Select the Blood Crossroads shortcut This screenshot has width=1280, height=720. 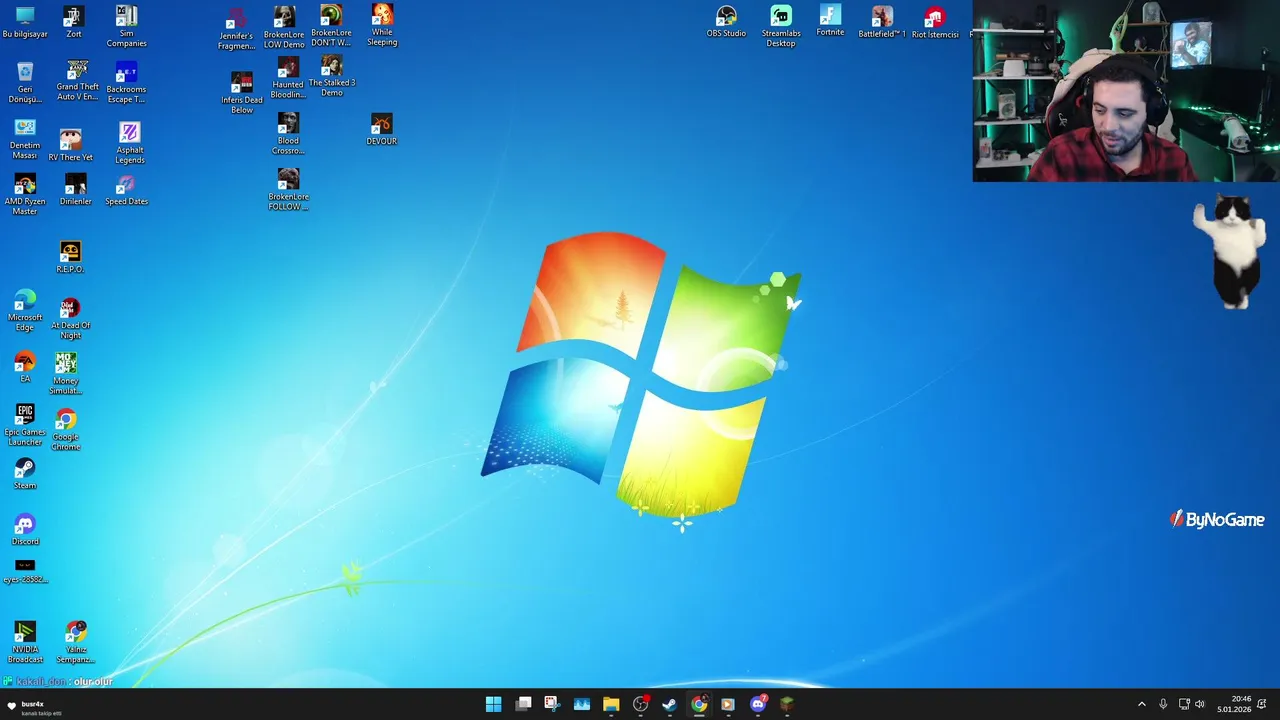tap(288, 134)
